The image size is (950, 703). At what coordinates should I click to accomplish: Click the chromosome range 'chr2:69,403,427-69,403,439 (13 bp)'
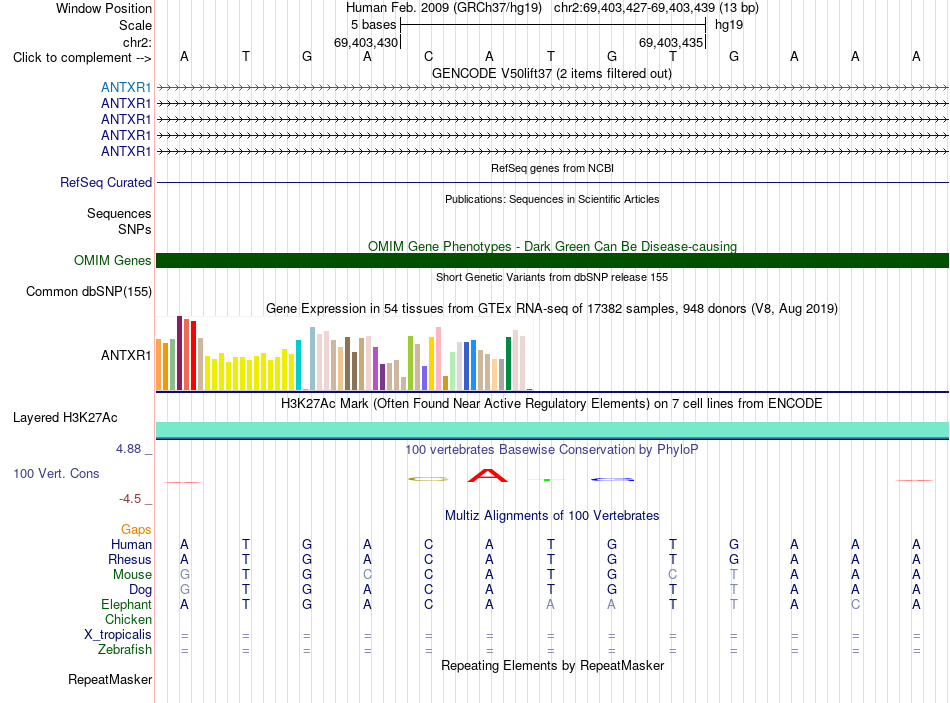pos(656,8)
